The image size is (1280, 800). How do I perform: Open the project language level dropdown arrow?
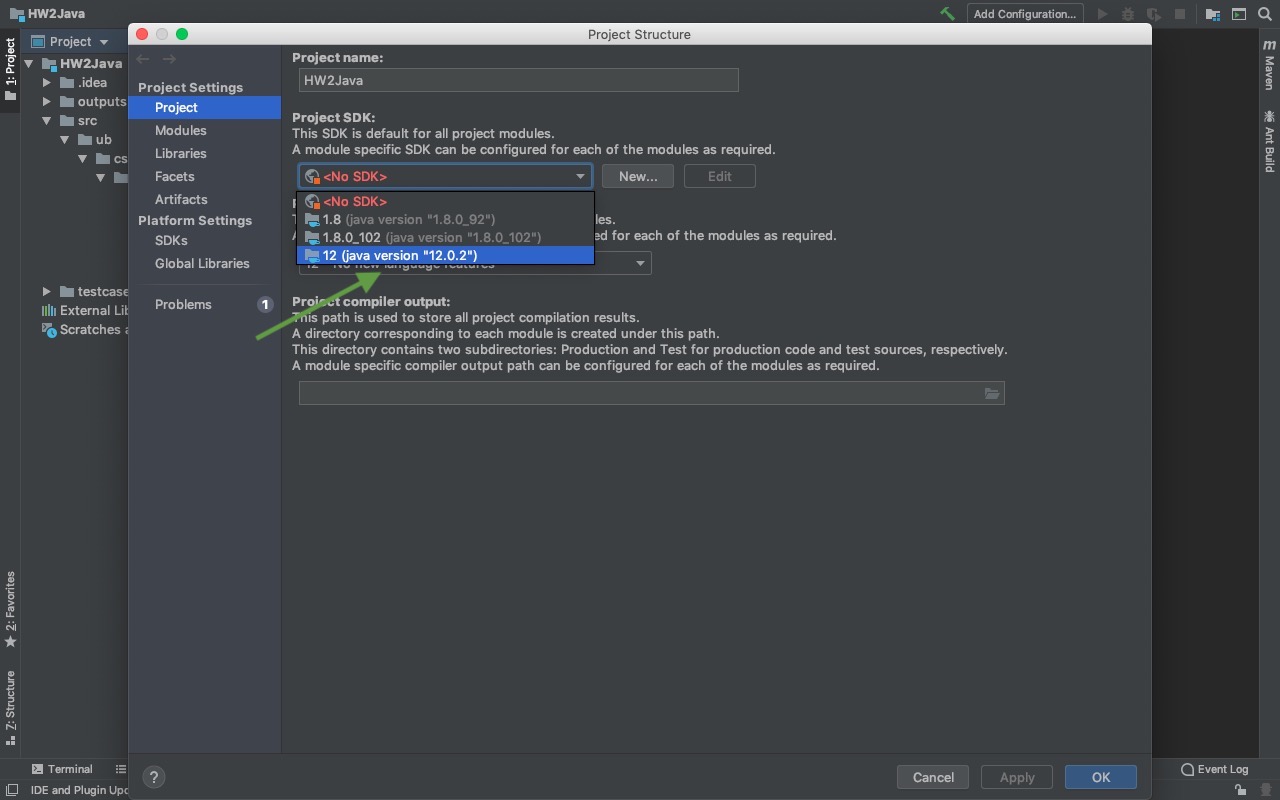point(641,263)
